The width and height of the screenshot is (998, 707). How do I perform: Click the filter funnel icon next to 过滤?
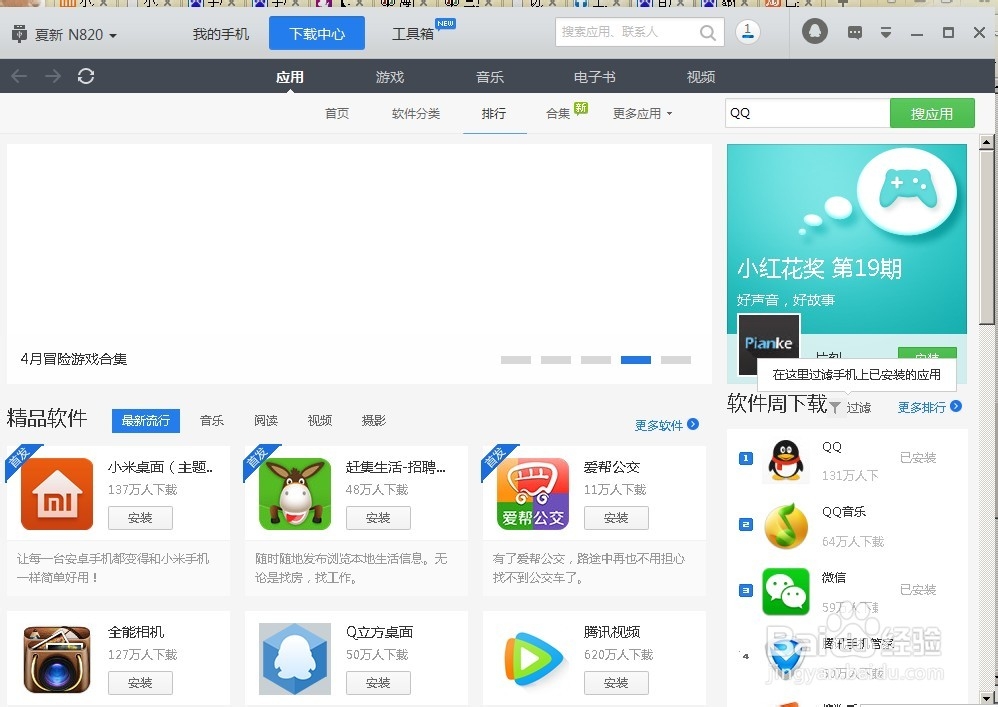[835, 407]
